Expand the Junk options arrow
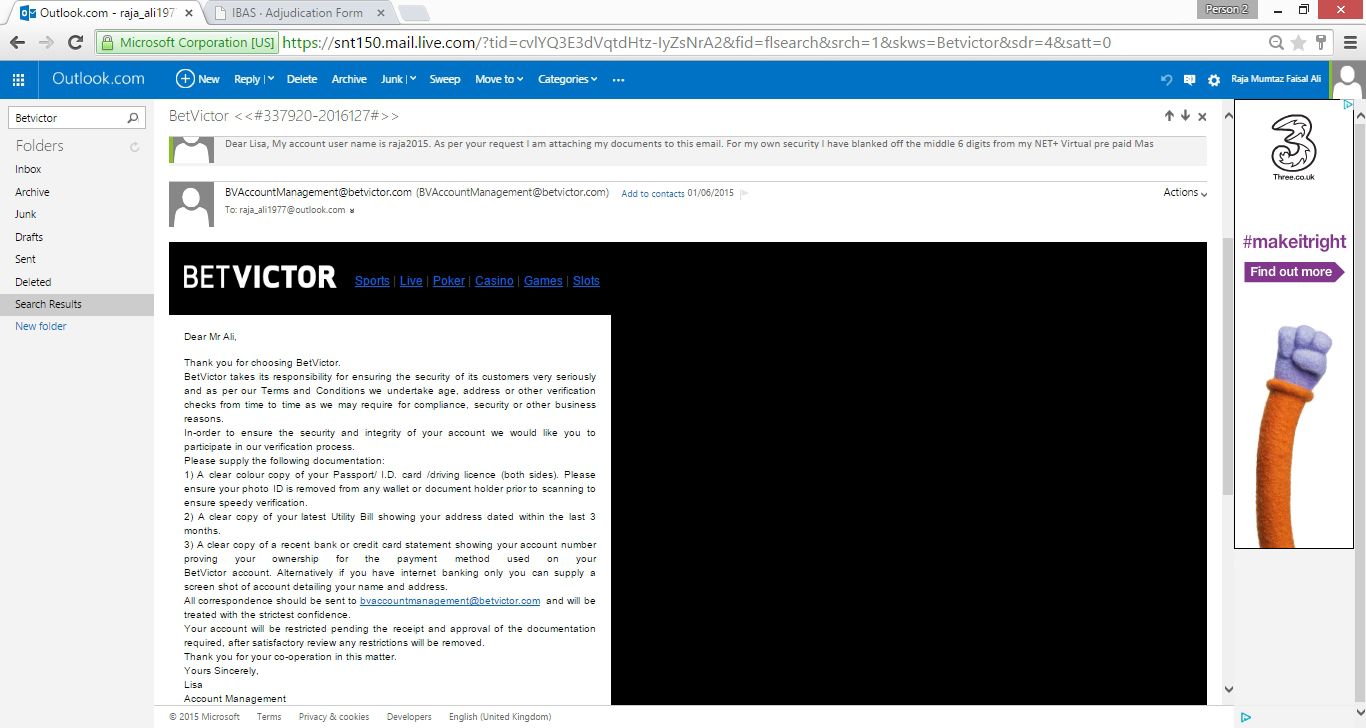This screenshot has height=728, width=1366. click(411, 80)
